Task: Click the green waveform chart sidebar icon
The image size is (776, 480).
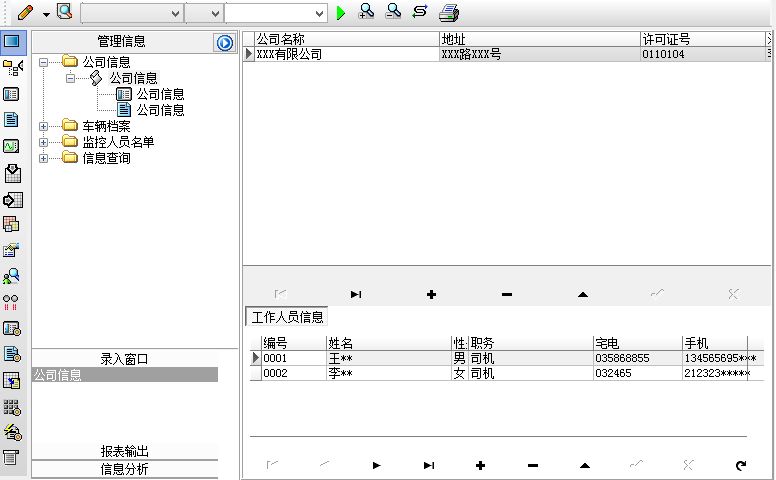Action: point(11,146)
